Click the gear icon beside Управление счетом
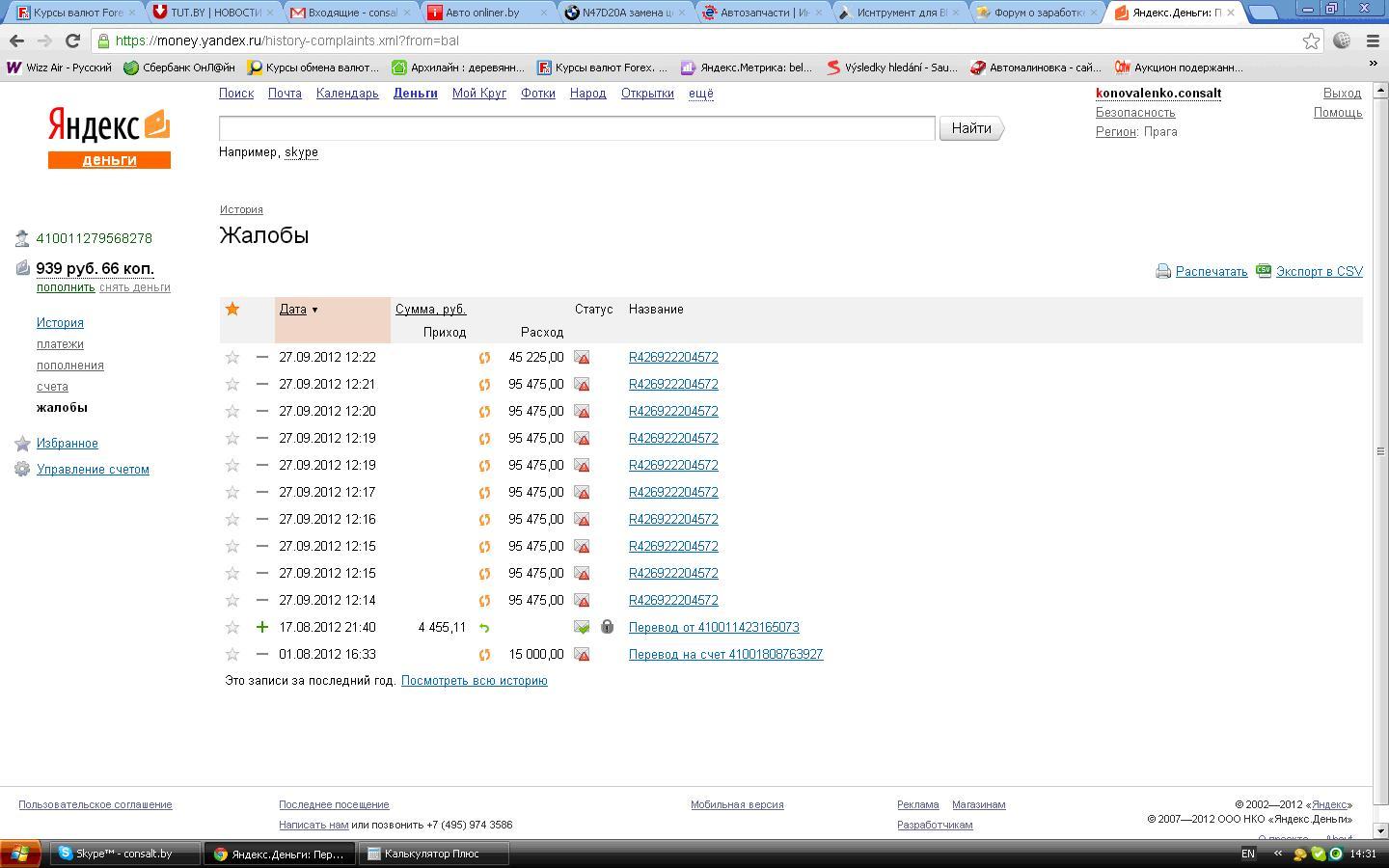This screenshot has width=1389, height=868. [22, 470]
